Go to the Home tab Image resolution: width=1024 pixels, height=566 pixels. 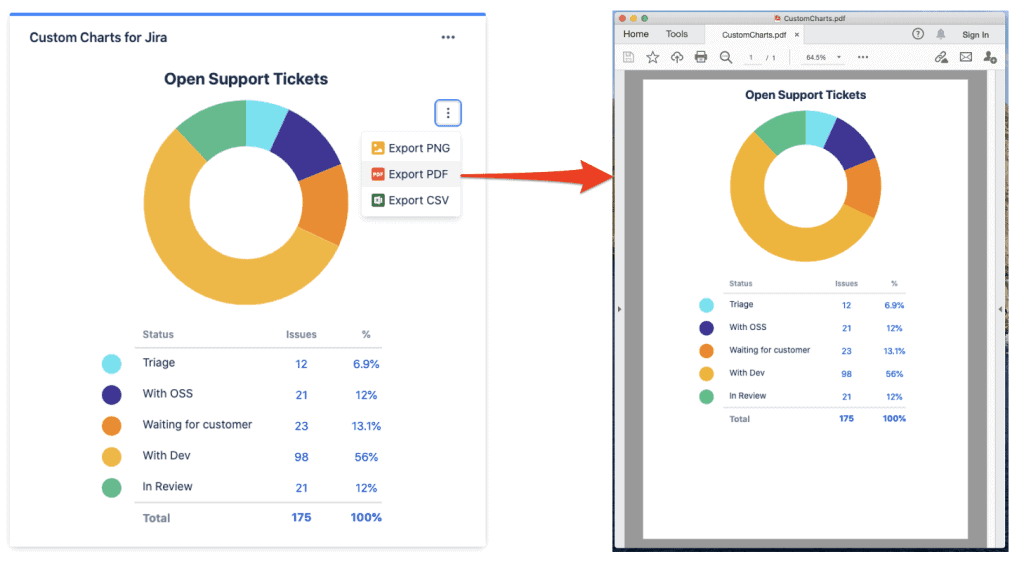(x=636, y=34)
